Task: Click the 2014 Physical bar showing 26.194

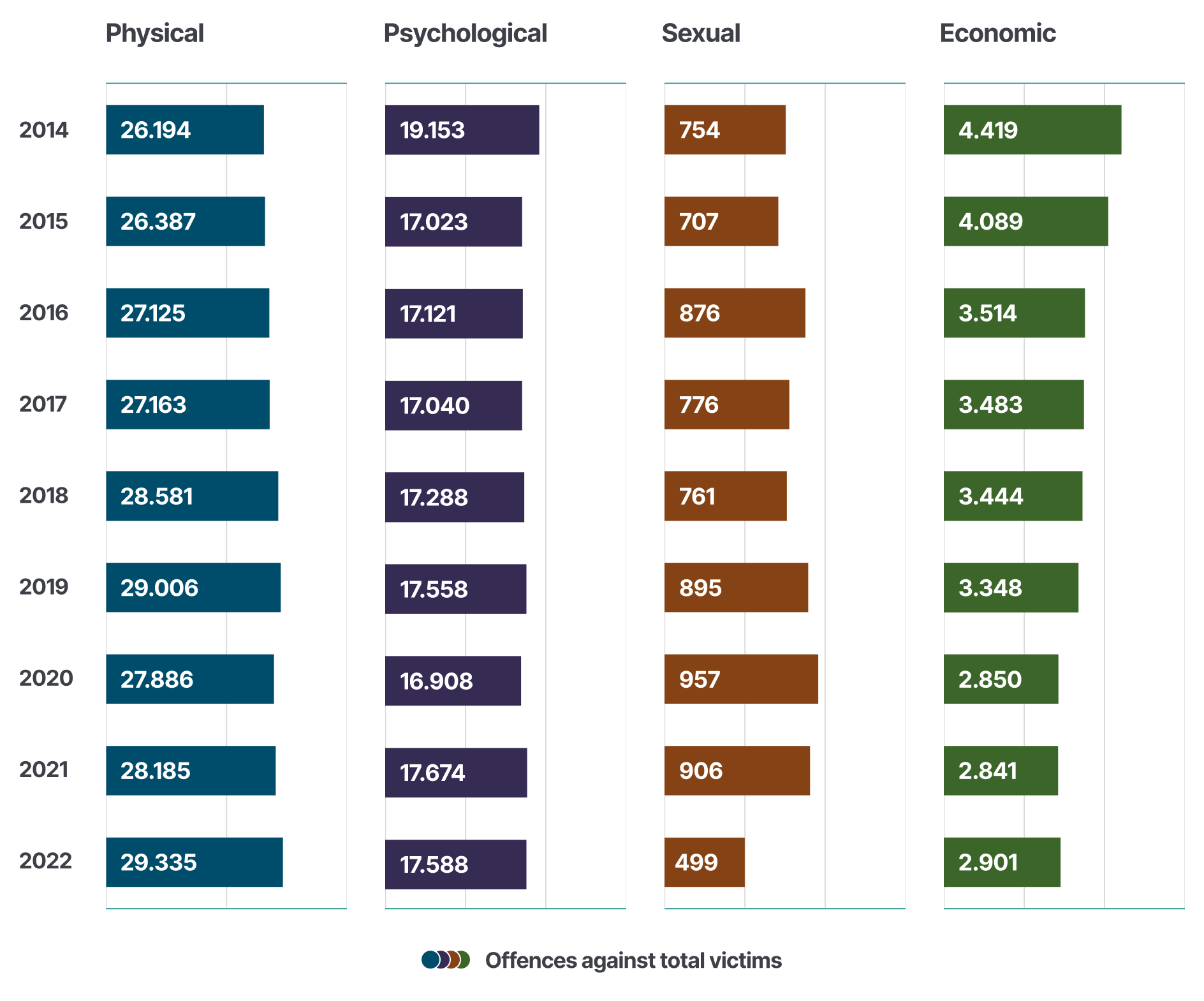Action: pos(185,130)
